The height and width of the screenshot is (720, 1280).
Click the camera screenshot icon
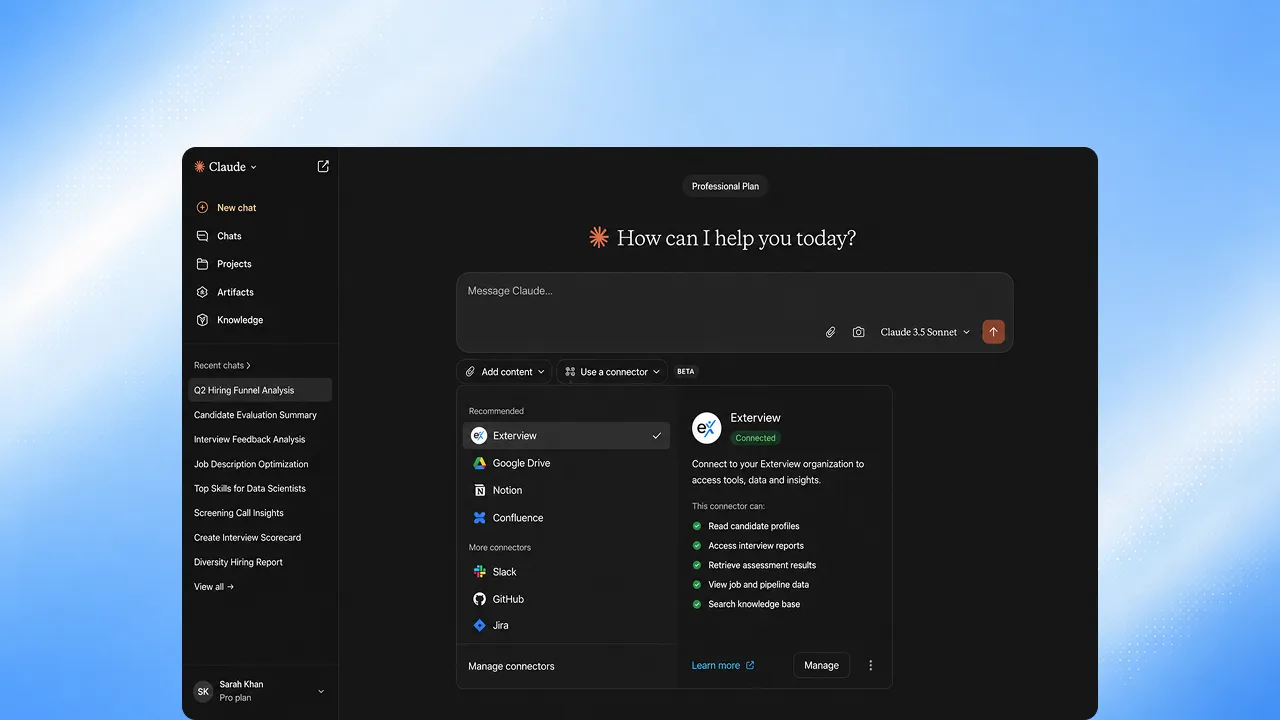pyautogui.click(x=858, y=332)
